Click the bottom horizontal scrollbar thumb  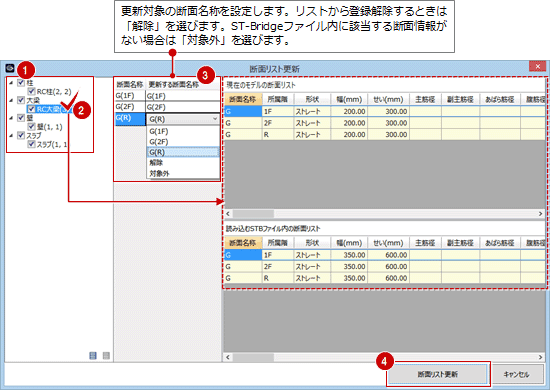click(x=253, y=357)
